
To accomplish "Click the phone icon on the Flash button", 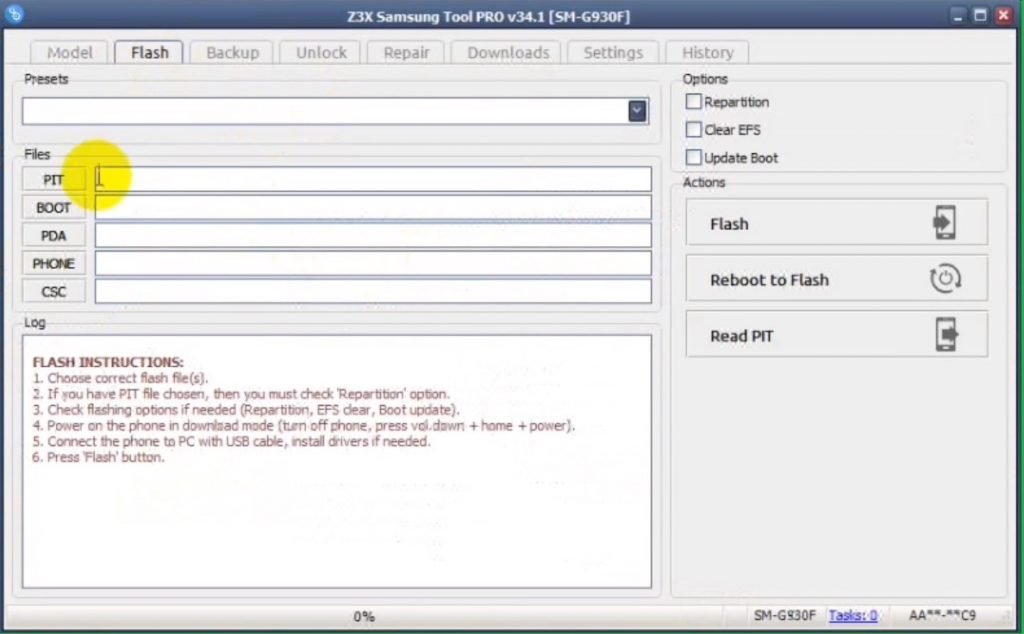I will tap(944, 223).
